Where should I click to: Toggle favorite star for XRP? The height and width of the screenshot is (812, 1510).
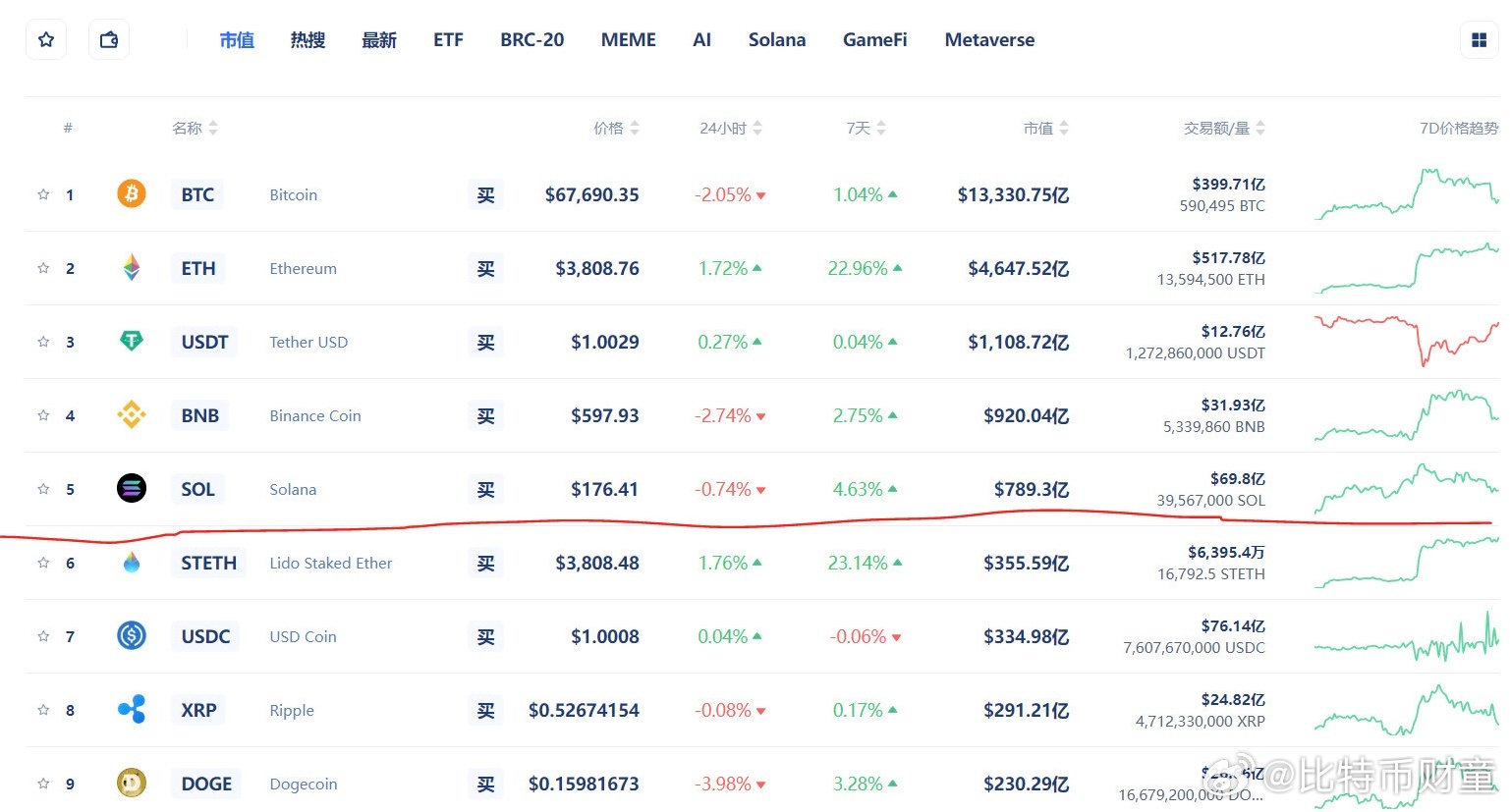tap(43, 710)
